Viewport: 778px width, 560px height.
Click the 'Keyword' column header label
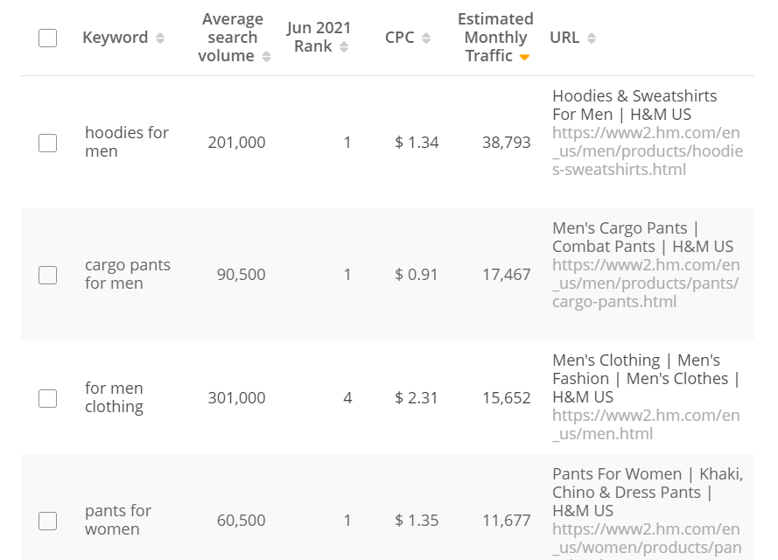coord(115,38)
